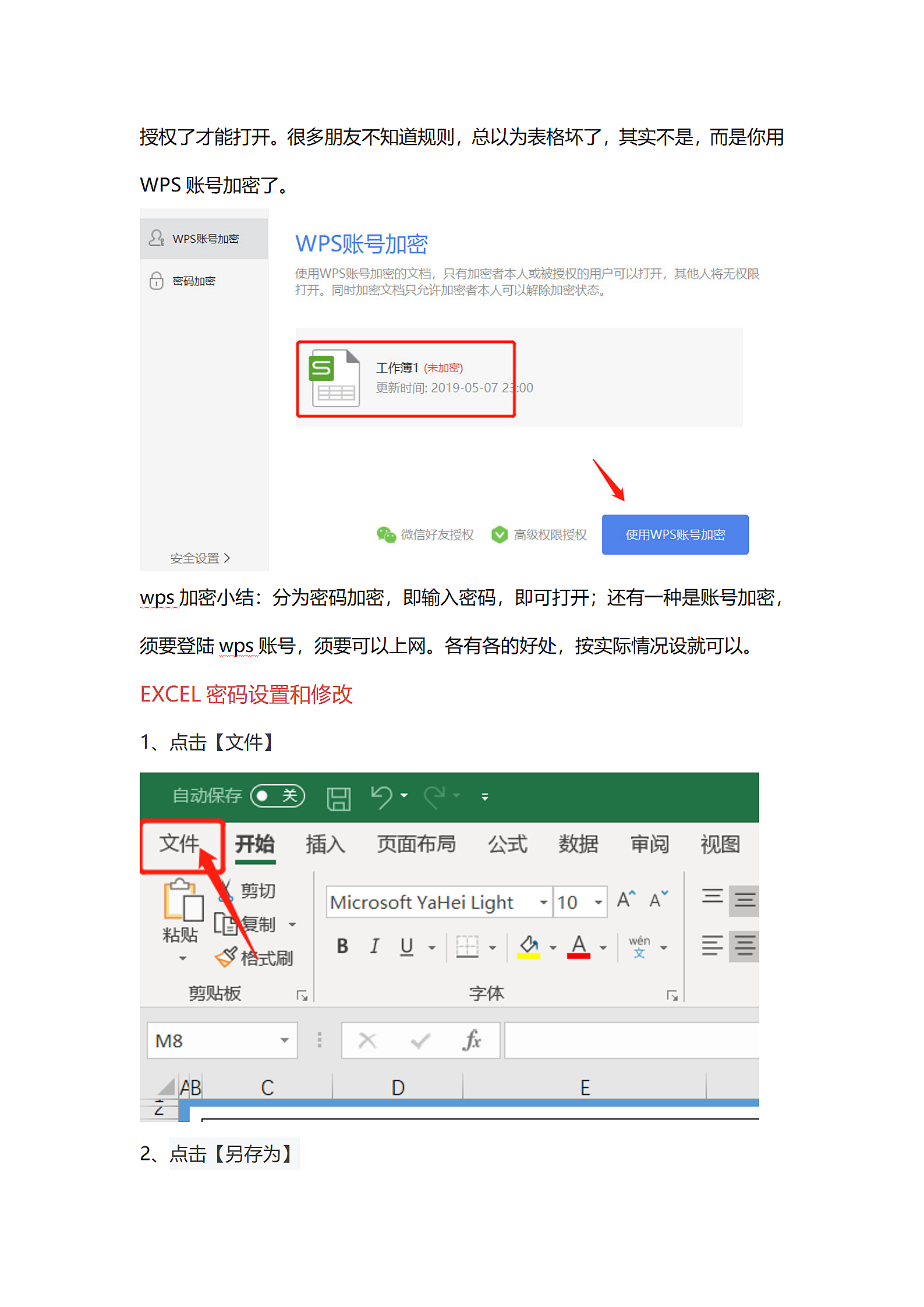
Task: Switch to the 公式 ribbon tab
Action: coord(508,844)
